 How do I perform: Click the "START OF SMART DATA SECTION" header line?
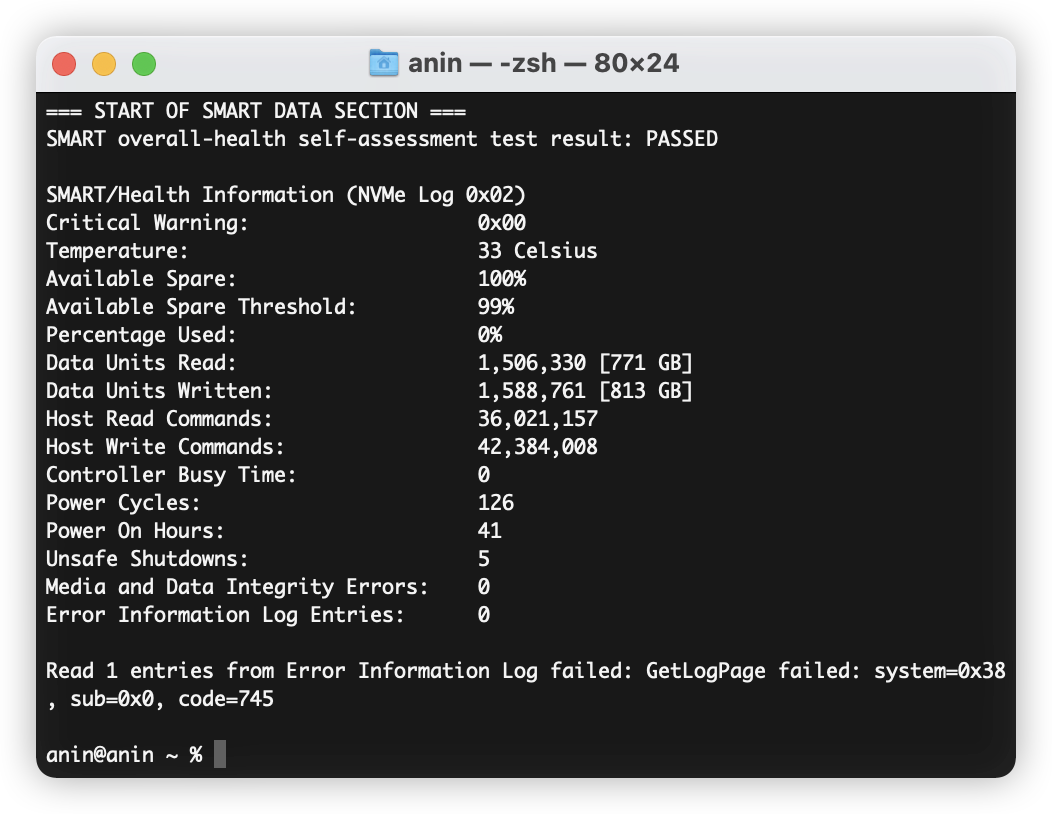256,111
